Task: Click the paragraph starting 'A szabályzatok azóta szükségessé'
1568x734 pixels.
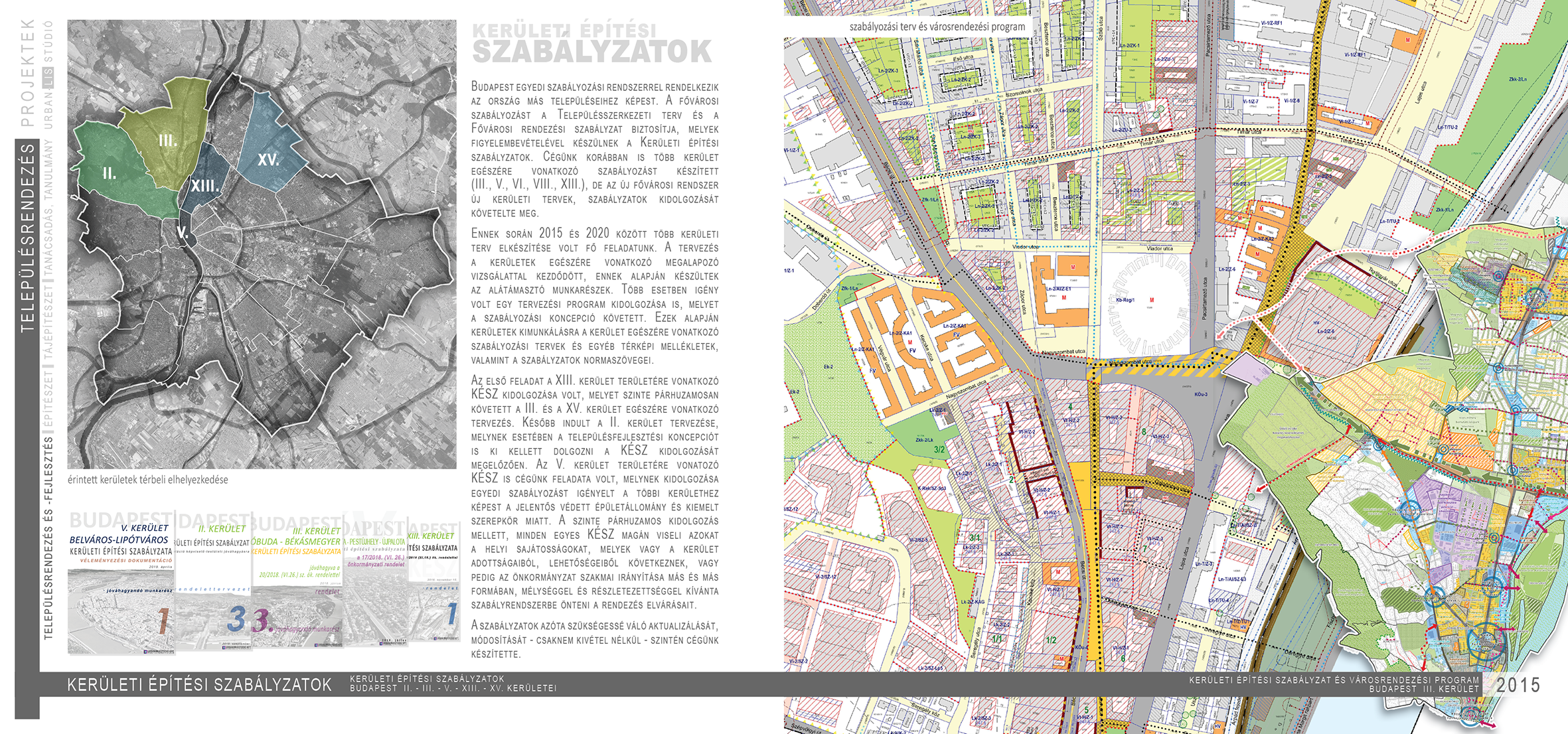Action: 595,640
